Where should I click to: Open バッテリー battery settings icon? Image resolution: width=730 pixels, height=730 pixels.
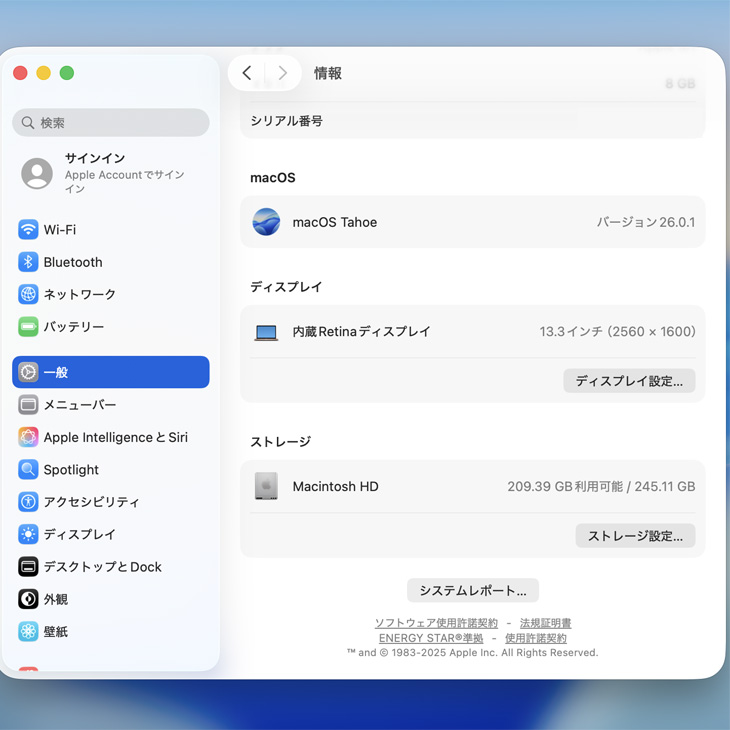click(x=28, y=327)
